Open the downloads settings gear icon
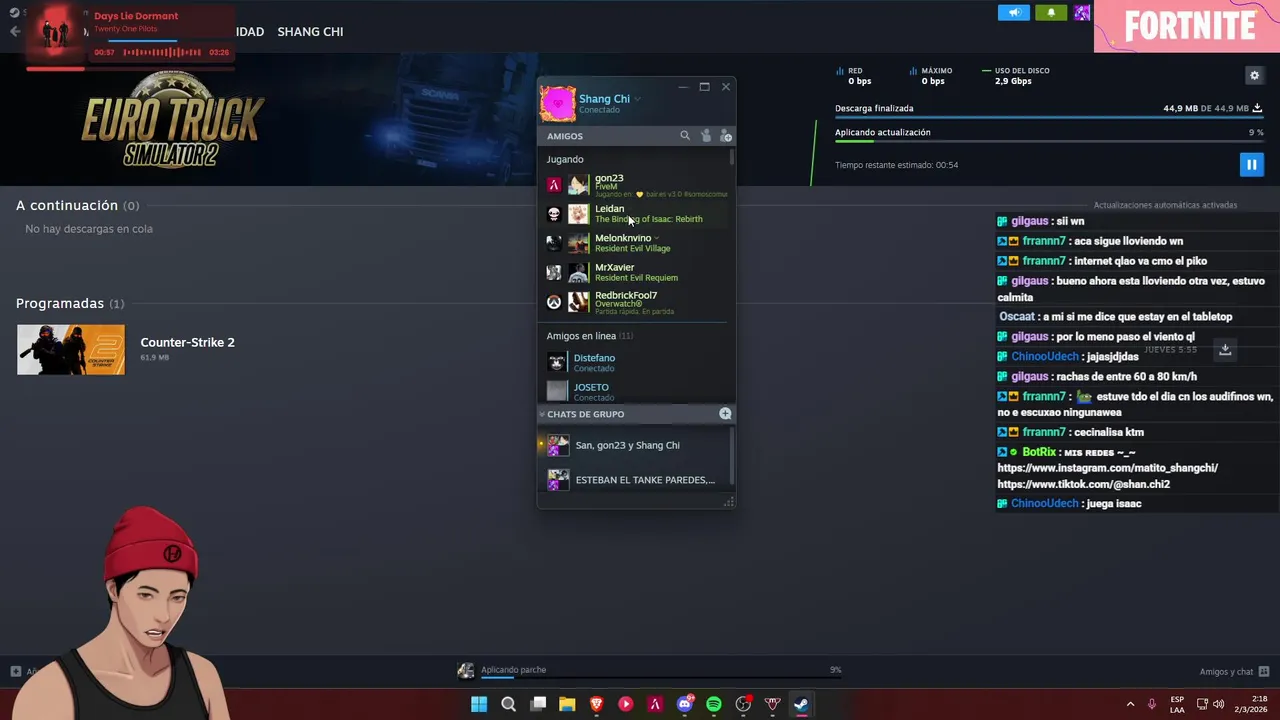1280x720 pixels. coord(1254,75)
